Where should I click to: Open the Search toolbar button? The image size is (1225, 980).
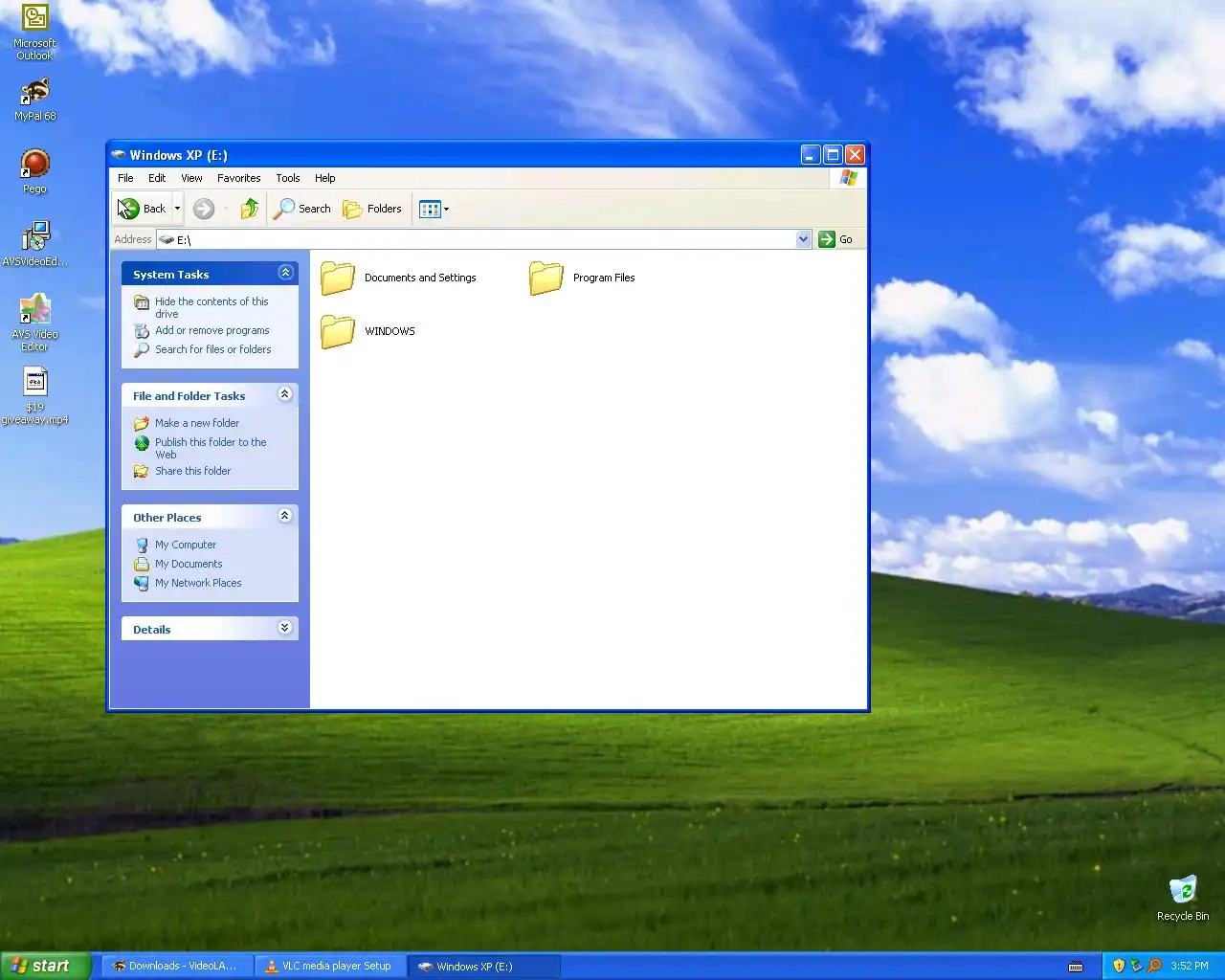[x=302, y=209]
